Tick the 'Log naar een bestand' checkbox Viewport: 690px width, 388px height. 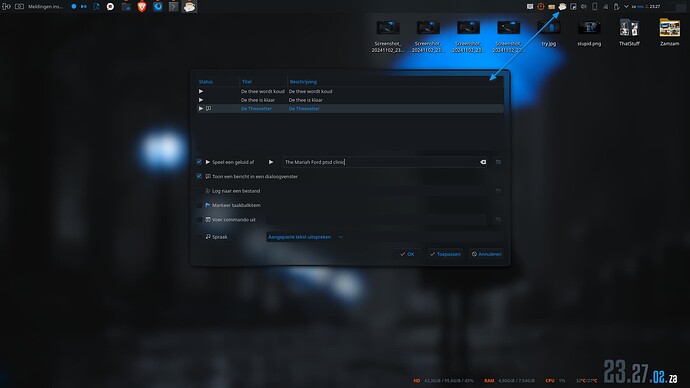click(x=199, y=191)
